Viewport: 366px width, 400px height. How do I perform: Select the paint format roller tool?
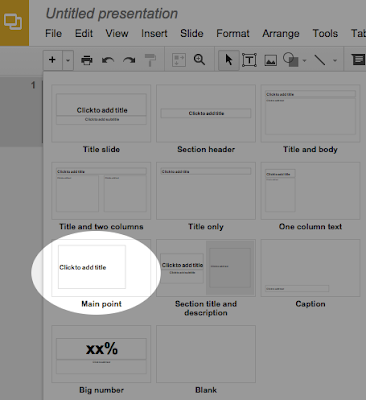click(x=150, y=60)
